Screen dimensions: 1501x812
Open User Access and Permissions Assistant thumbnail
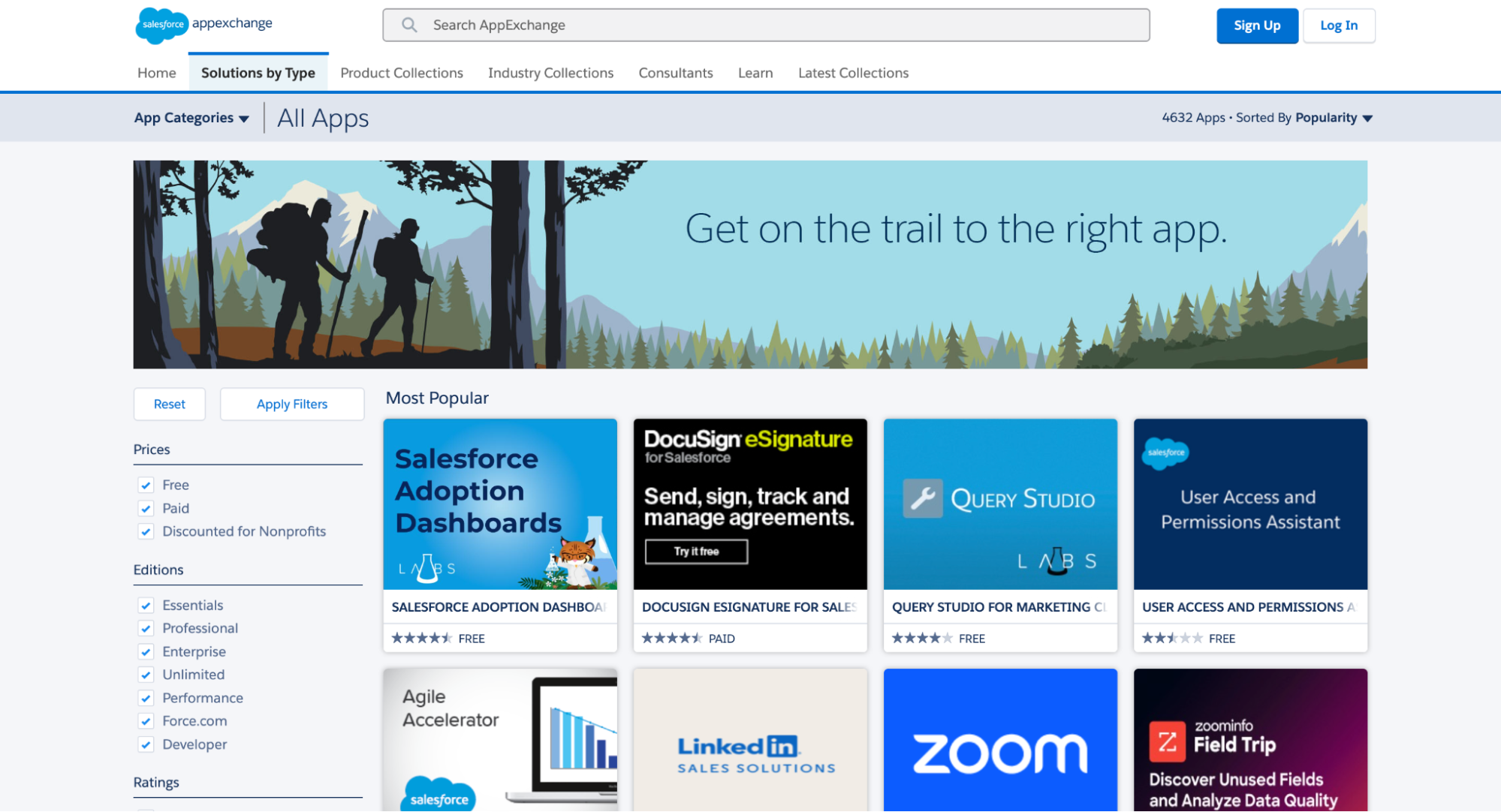click(1250, 504)
